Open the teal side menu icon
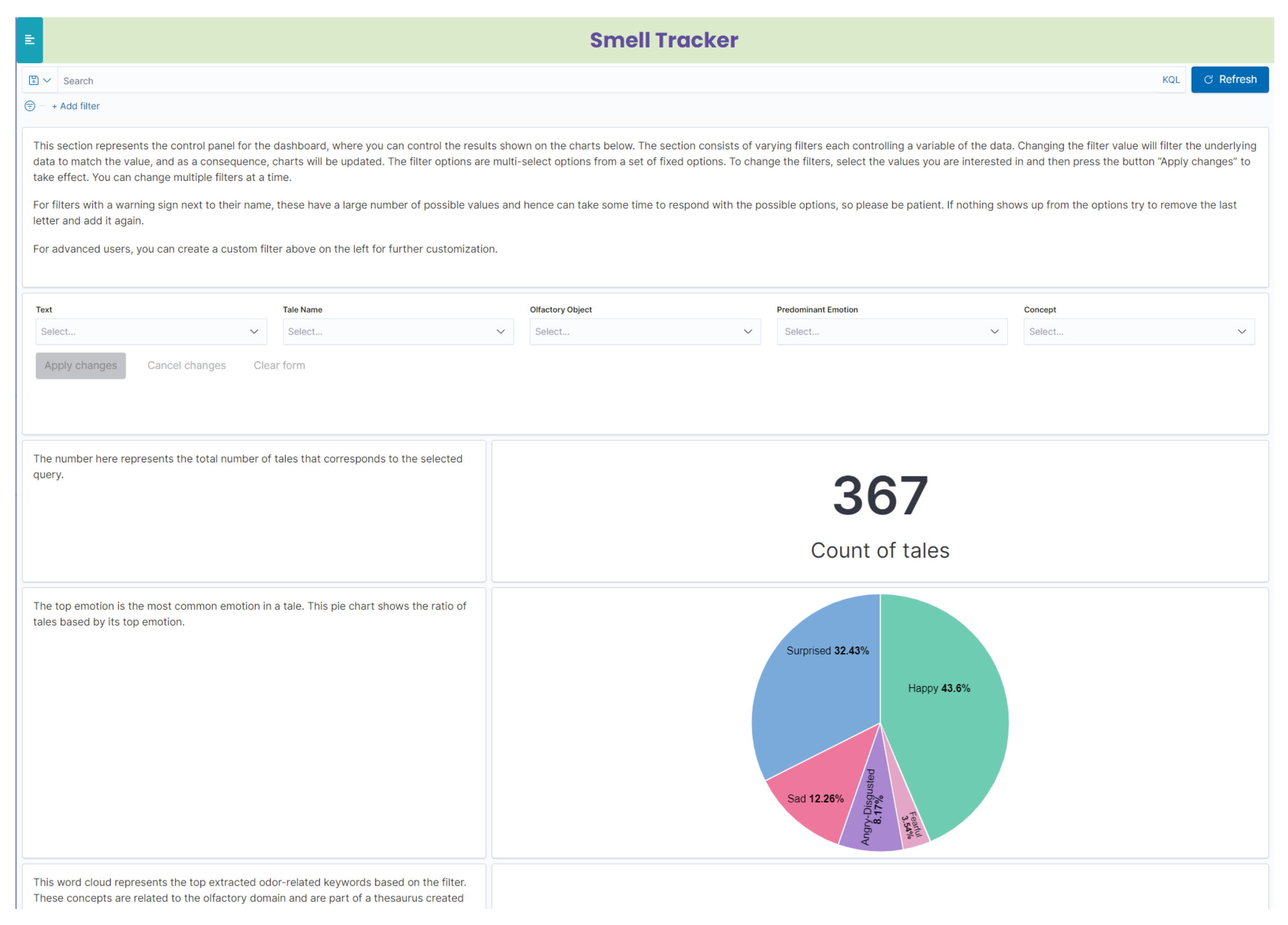Image resolution: width=1288 pixels, height=925 pixels. (29, 40)
